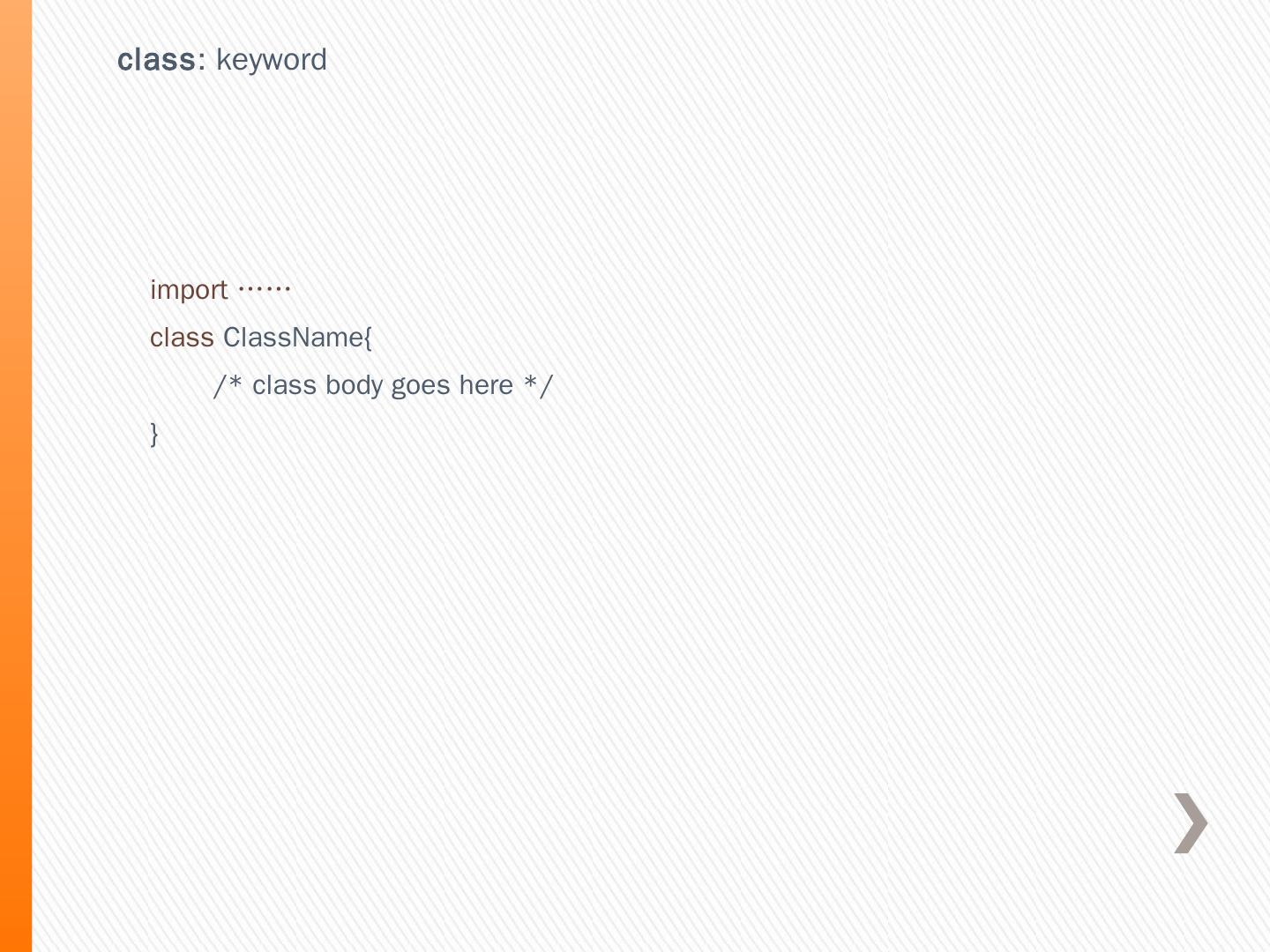Select the word 'body' in the comment
This screenshot has height=952, width=1270.
click(x=354, y=385)
